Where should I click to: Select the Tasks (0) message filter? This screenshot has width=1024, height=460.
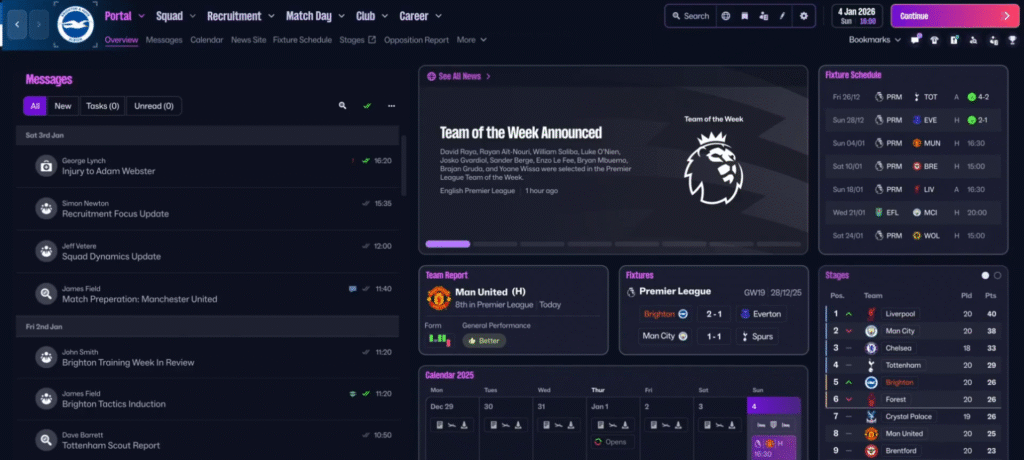tap(103, 106)
